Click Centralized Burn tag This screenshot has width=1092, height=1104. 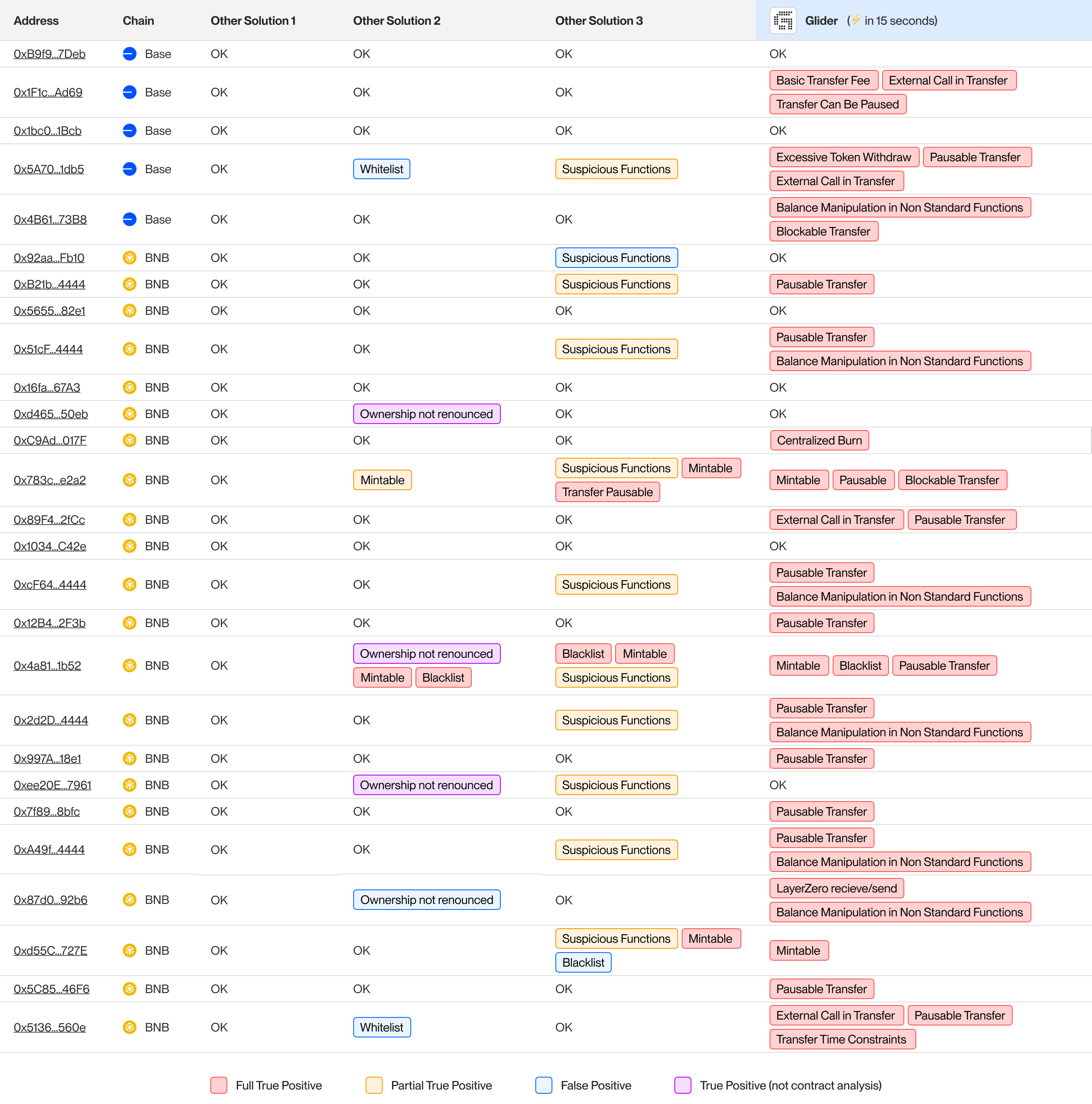[819, 440]
